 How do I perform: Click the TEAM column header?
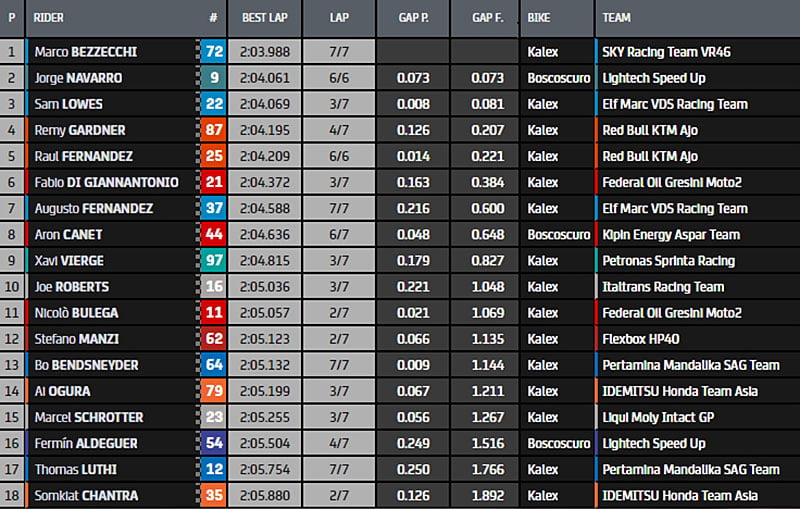(617, 18)
